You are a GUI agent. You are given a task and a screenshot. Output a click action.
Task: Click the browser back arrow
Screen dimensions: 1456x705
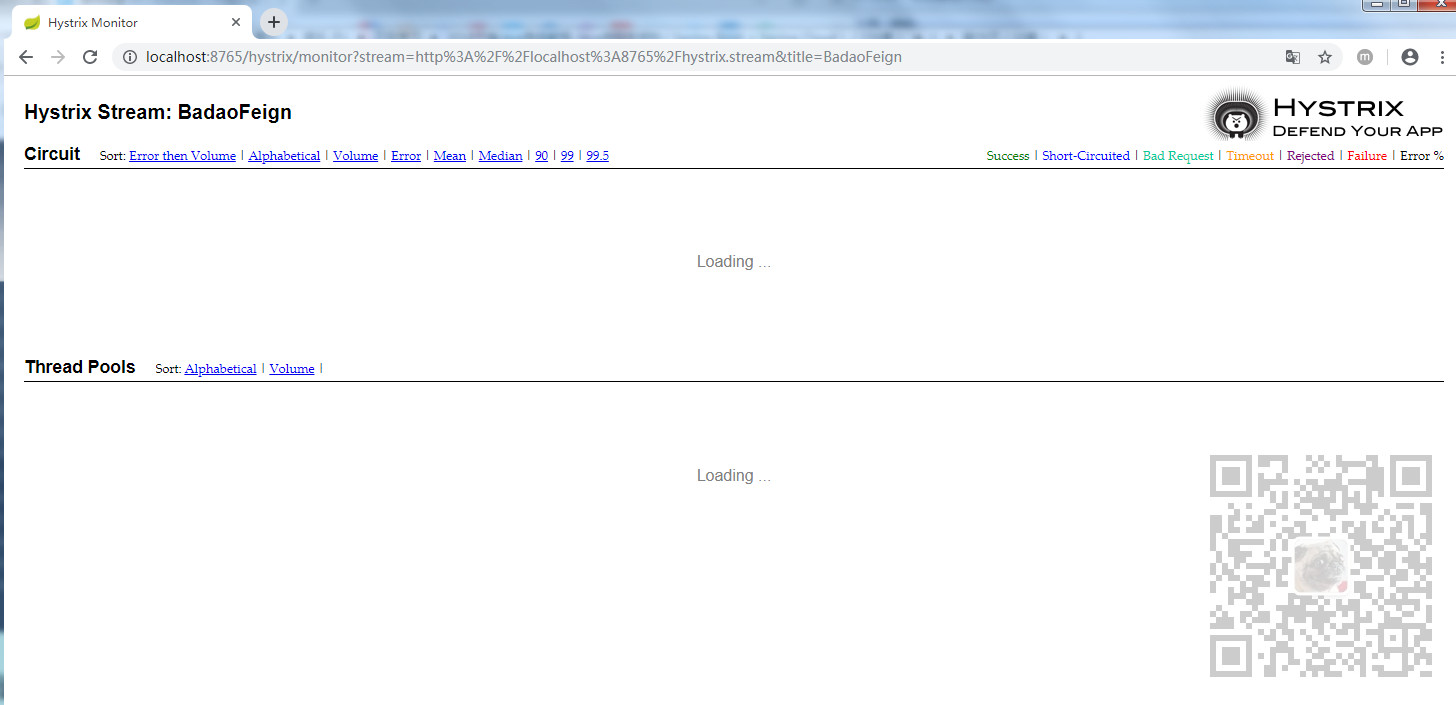click(x=26, y=57)
